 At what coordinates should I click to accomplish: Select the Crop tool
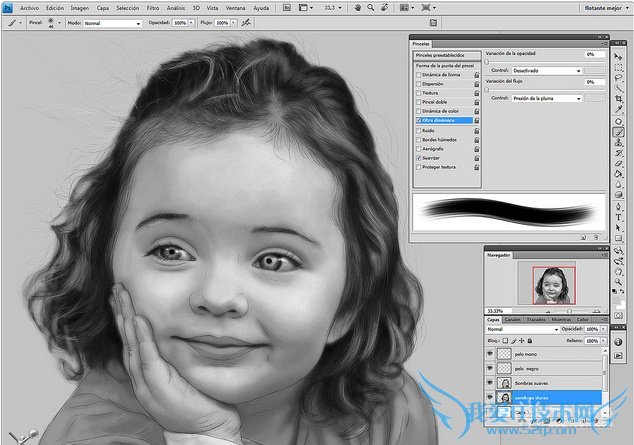pyautogui.click(x=618, y=99)
